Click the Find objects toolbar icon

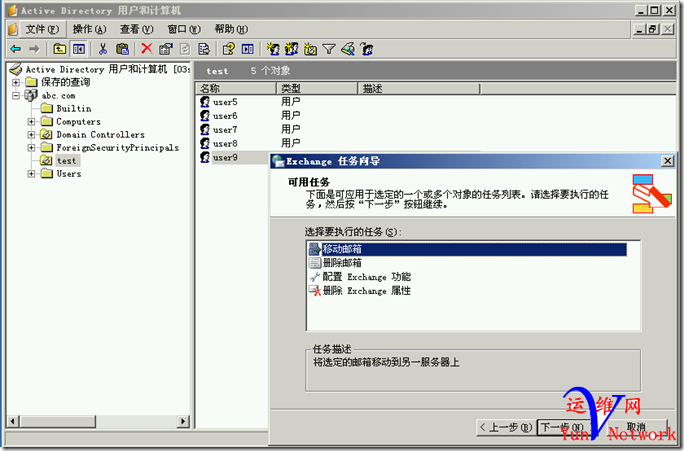[348, 49]
